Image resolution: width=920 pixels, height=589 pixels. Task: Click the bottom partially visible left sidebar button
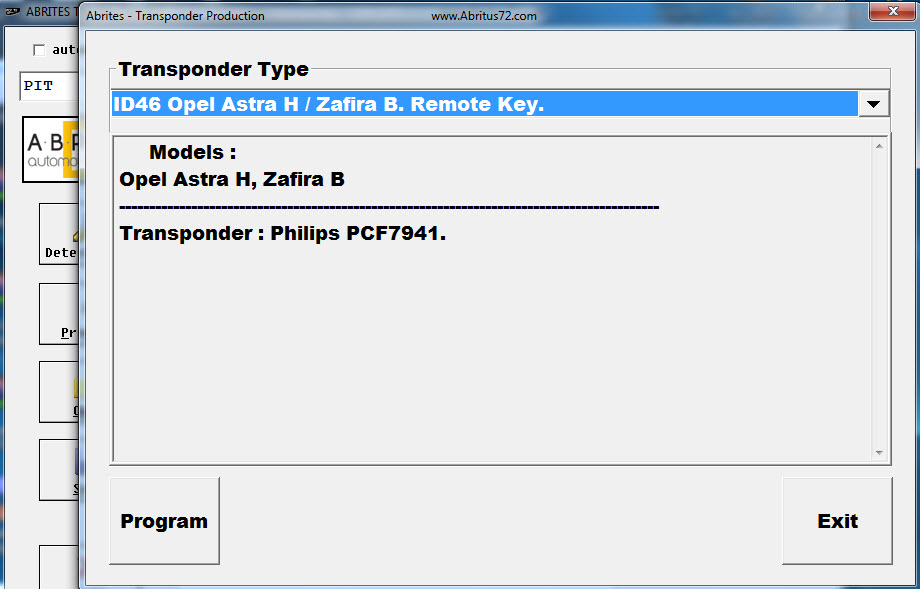coord(59,566)
